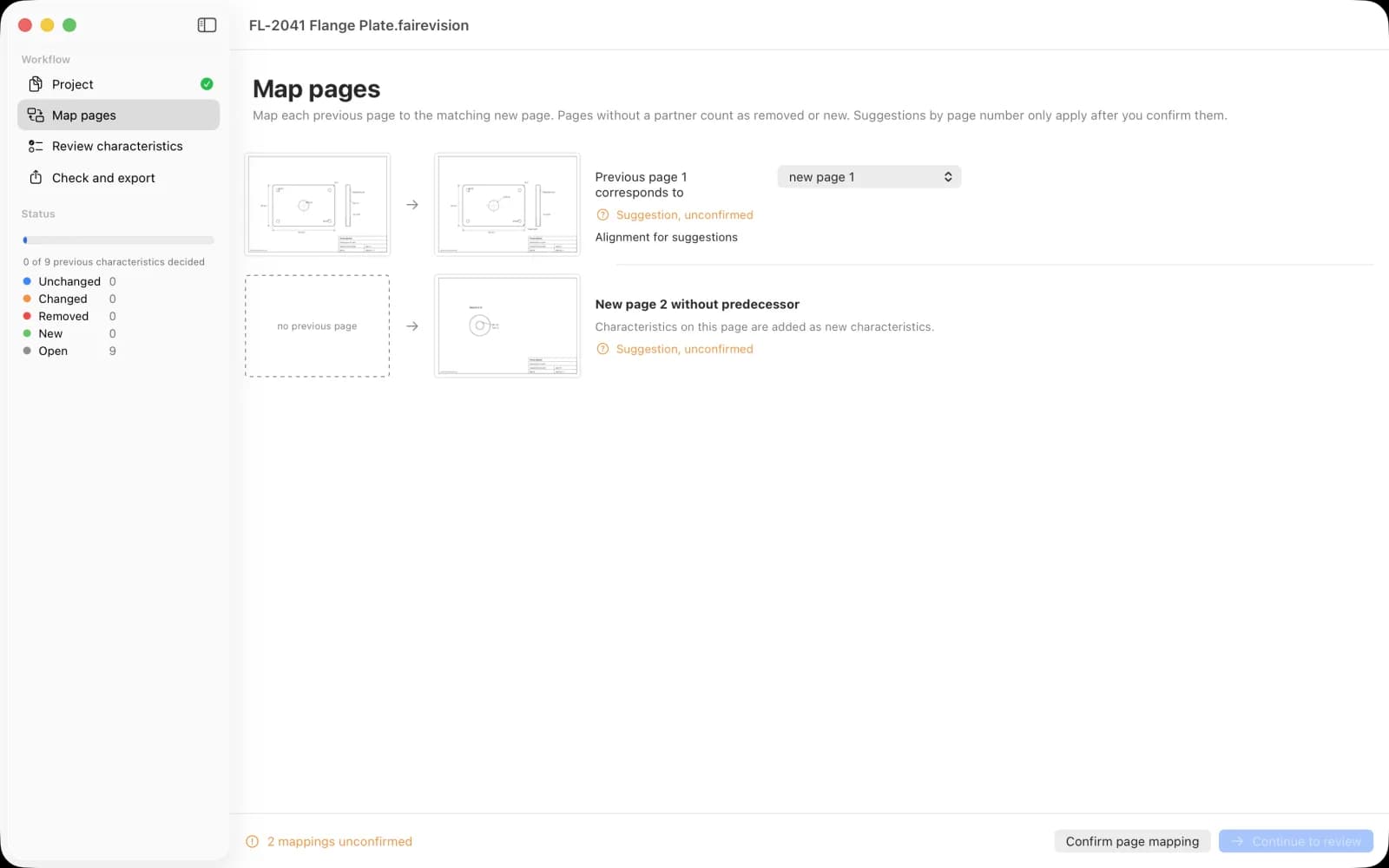Click 2 mappings unconfirmed status text
This screenshot has width=1389, height=868.
point(339,841)
